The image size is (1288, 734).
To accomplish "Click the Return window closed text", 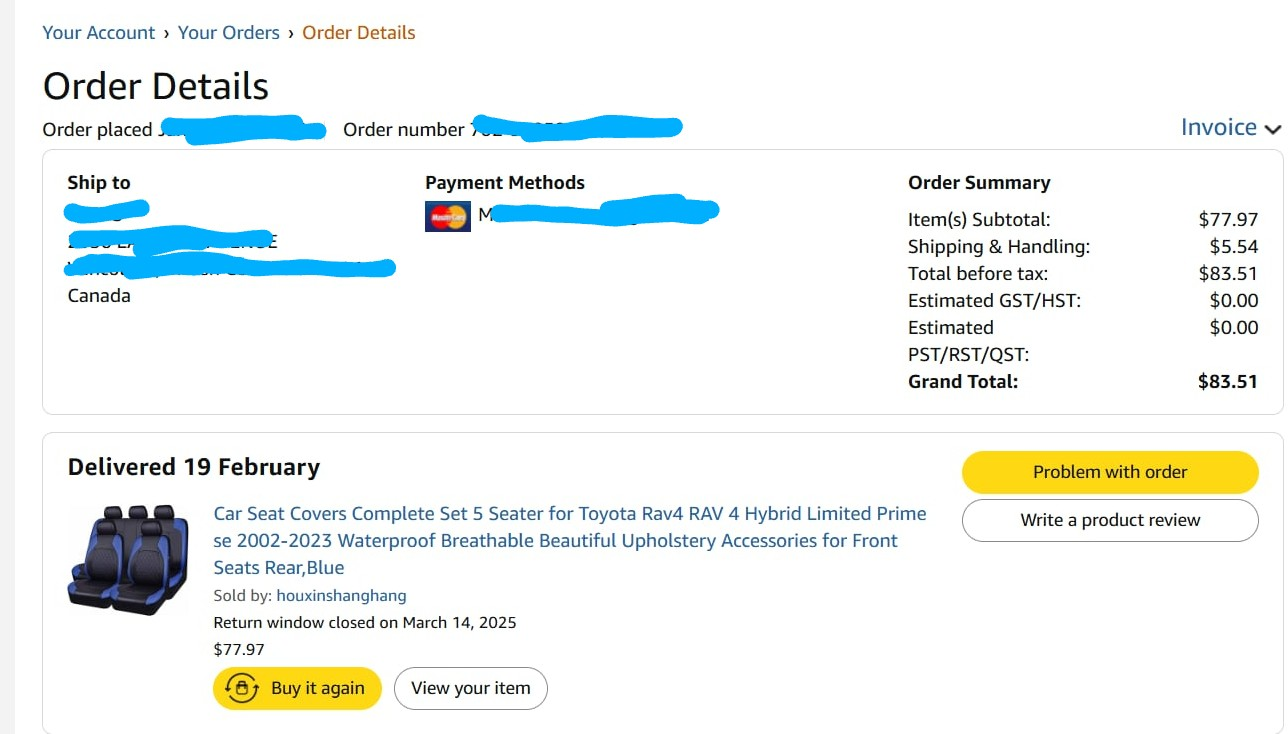I will pyautogui.click(x=364, y=622).
